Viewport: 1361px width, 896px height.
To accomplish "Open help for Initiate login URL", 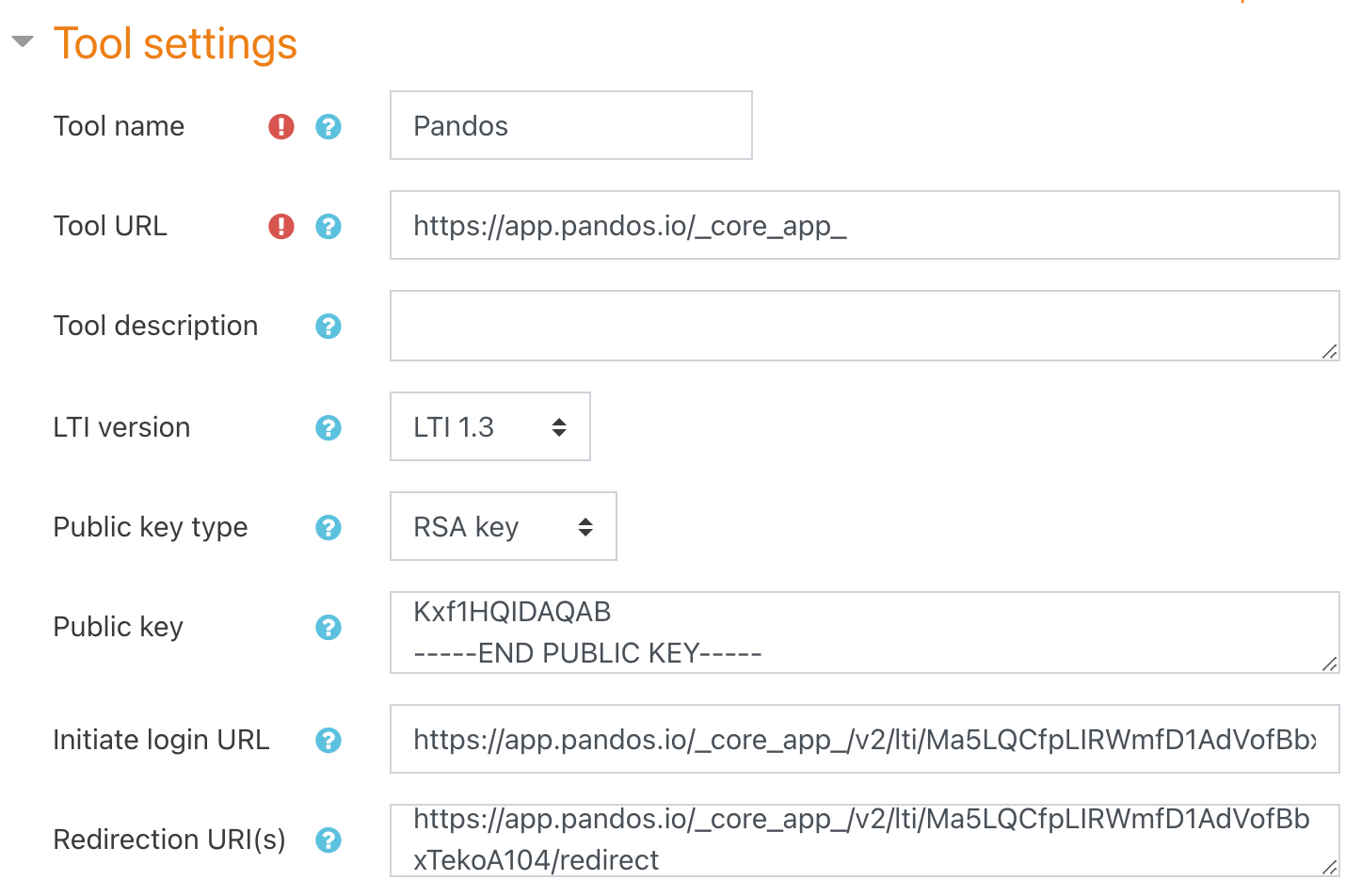I will (328, 740).
